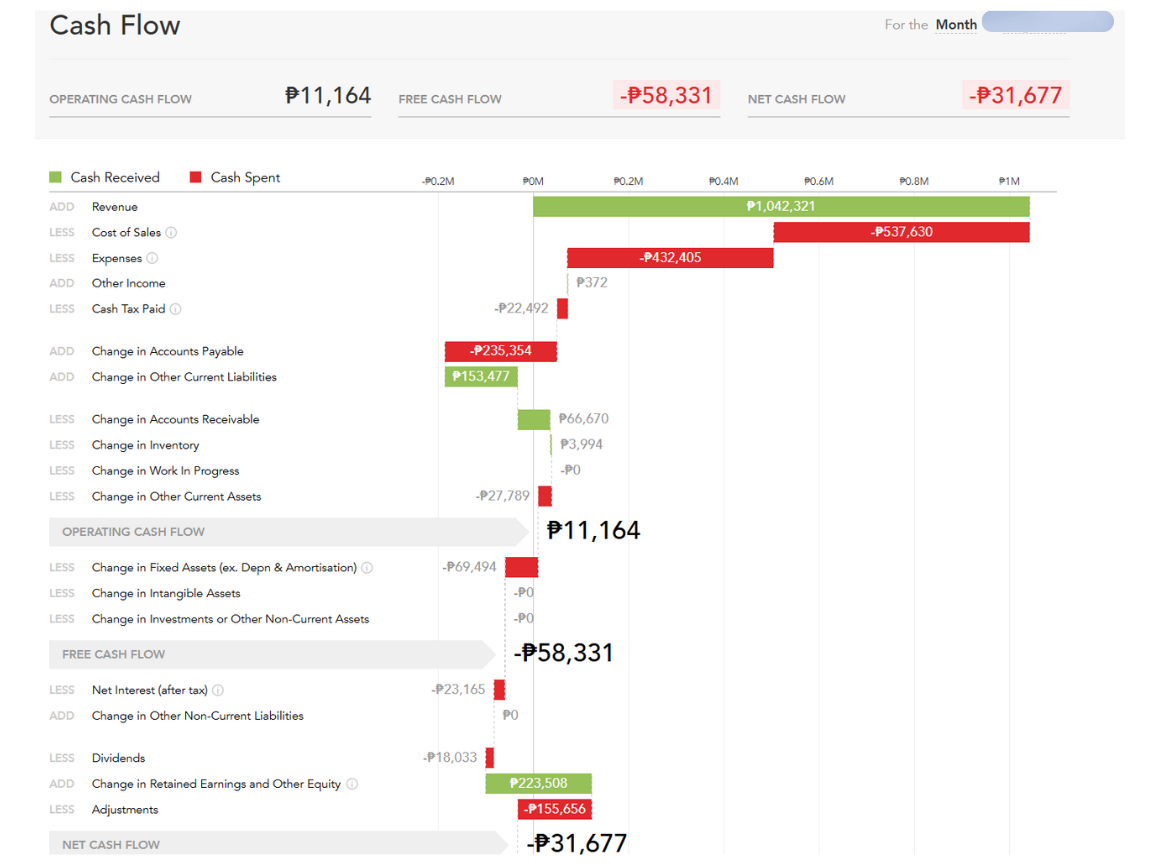1160x865 pixels.
Task: Click Change in Other Current Assets label
Action: click(x=177, y=497)
